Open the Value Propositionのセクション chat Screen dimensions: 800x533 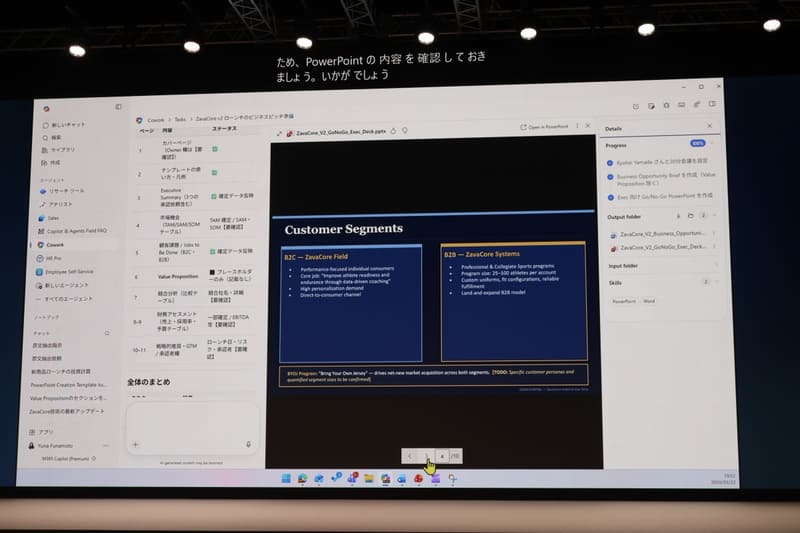(68, 398)
